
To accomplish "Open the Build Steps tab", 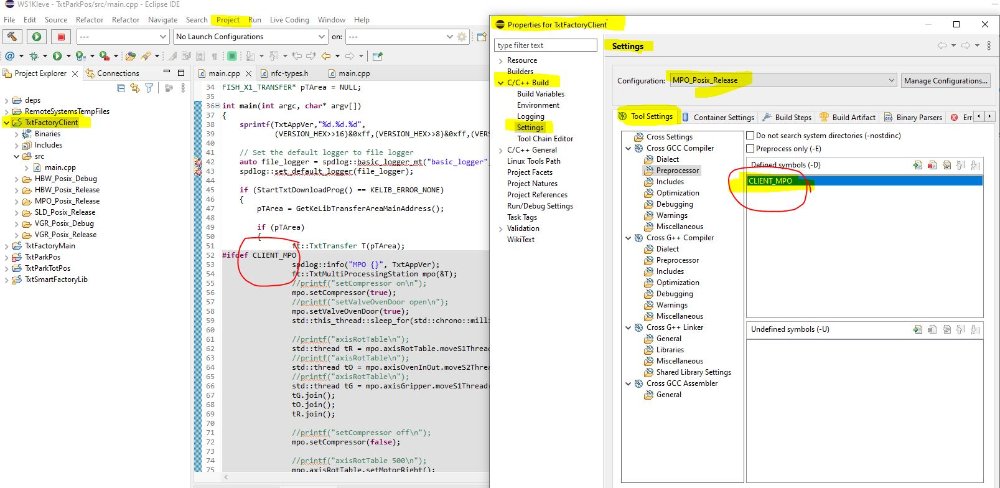I will [x=786, y=117].
